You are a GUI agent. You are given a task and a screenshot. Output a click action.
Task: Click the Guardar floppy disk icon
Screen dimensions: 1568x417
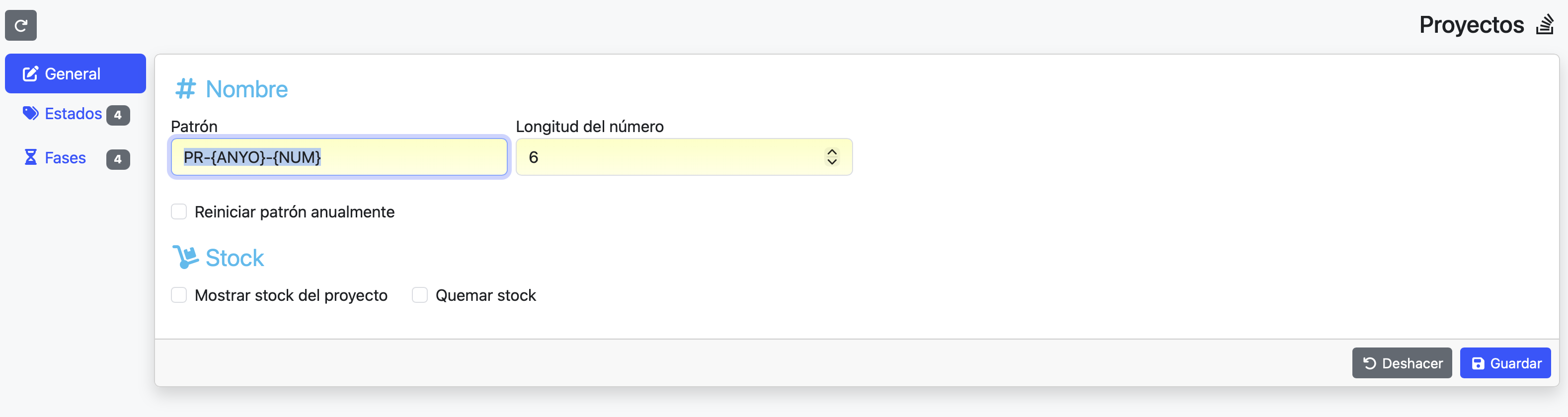tap(1477, 363)
